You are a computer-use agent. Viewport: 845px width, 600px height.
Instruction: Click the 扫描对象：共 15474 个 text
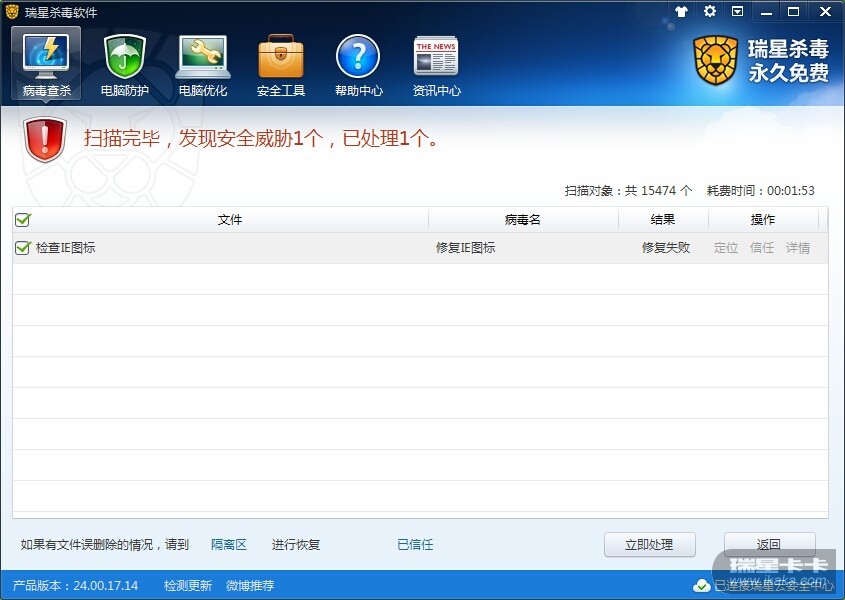point(628,190)
